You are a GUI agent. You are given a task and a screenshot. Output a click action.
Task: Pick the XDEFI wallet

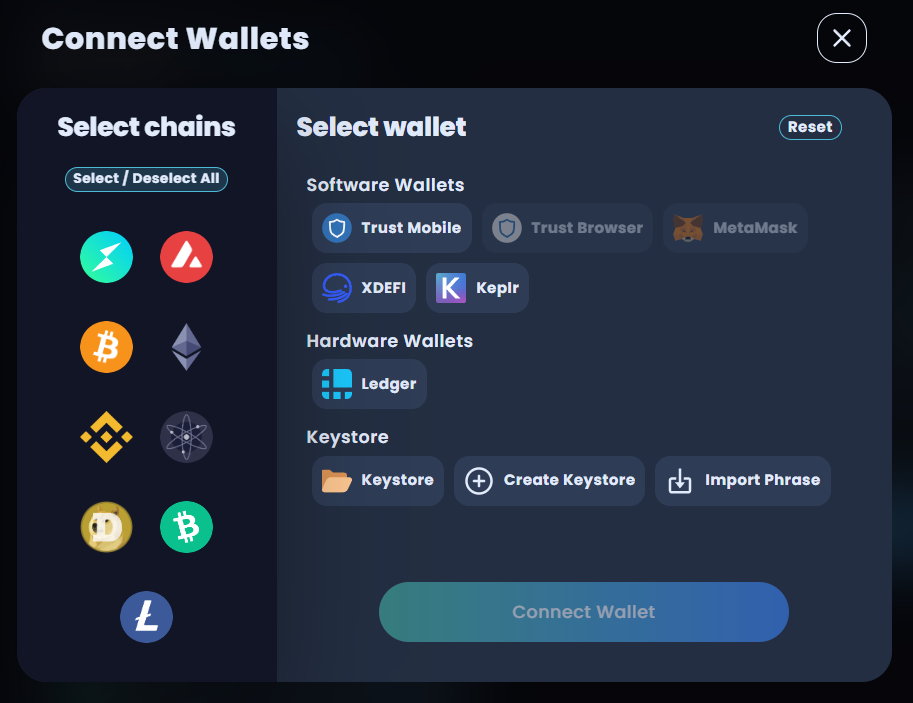click(x=364, y=288)
